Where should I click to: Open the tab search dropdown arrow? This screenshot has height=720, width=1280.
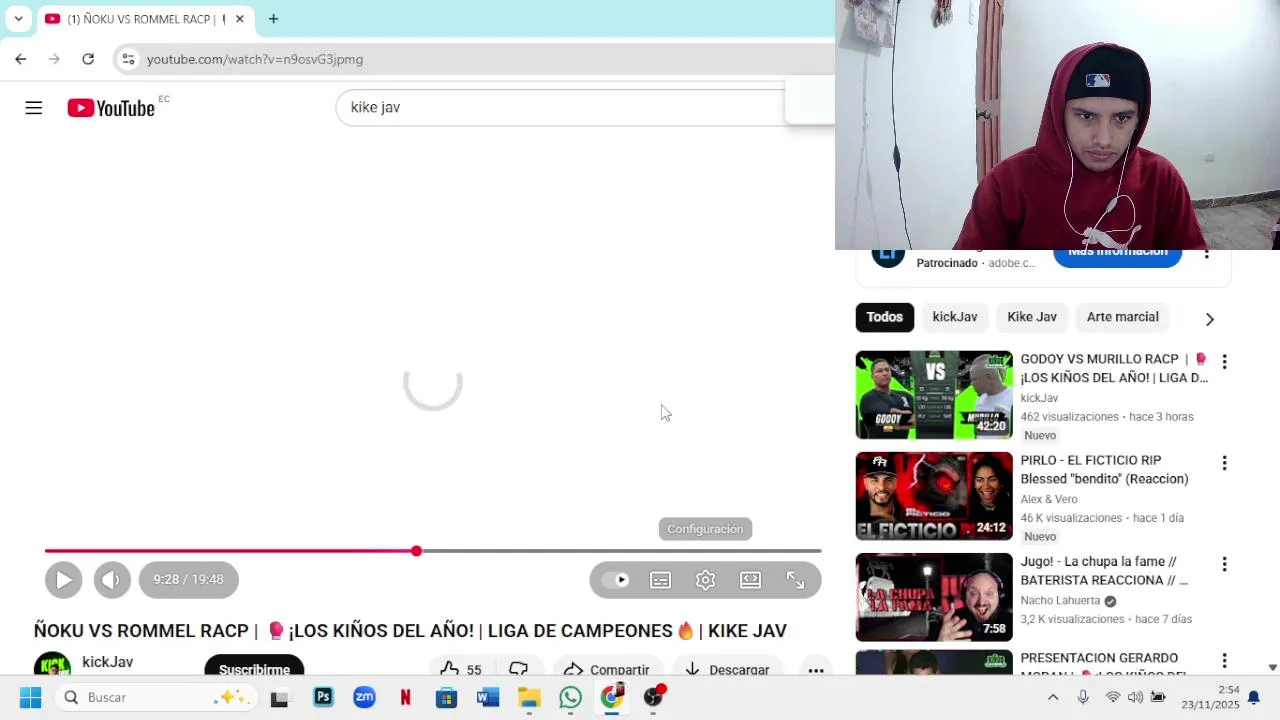coord(18,18)
